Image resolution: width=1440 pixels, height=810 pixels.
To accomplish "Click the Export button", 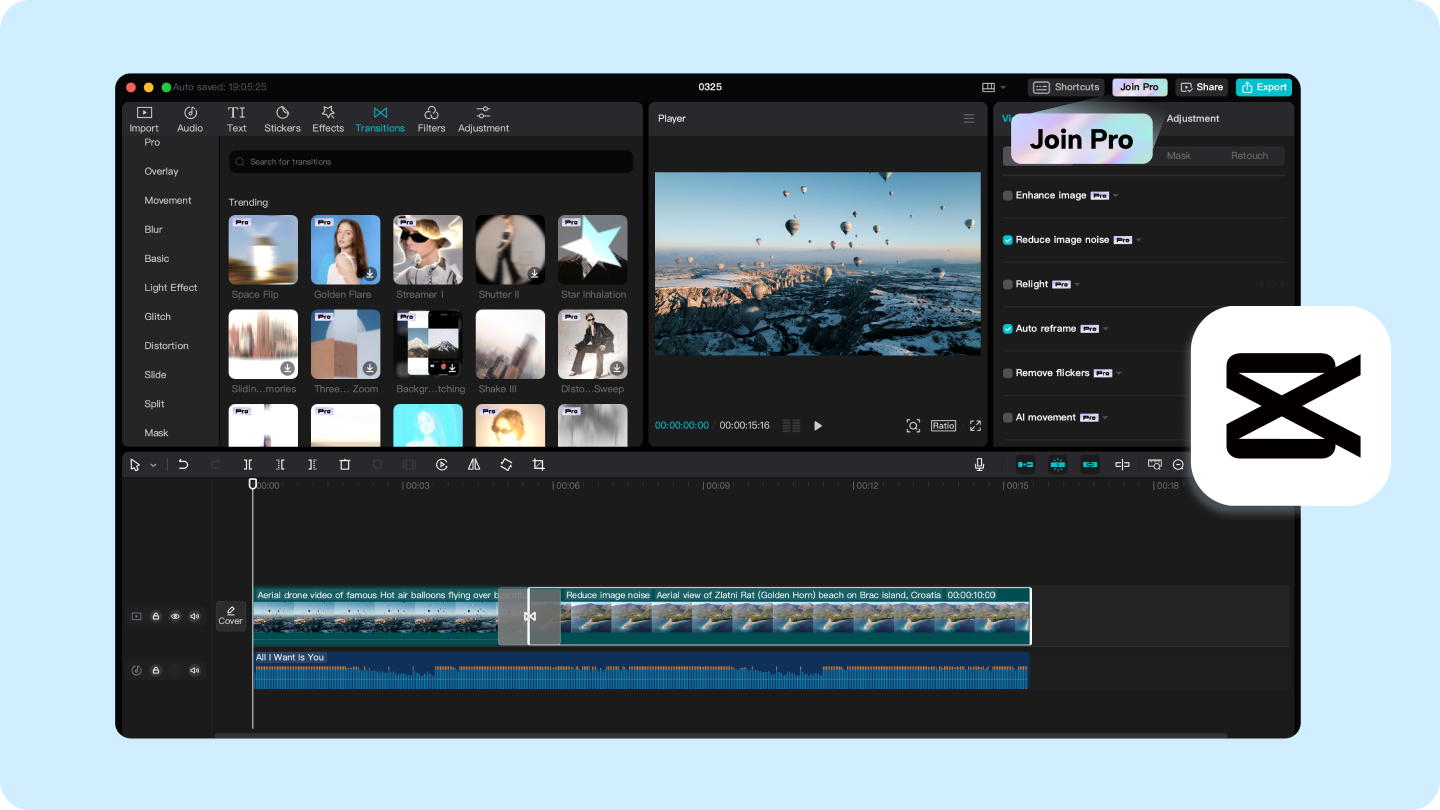I will click(x=1263, y=87).
